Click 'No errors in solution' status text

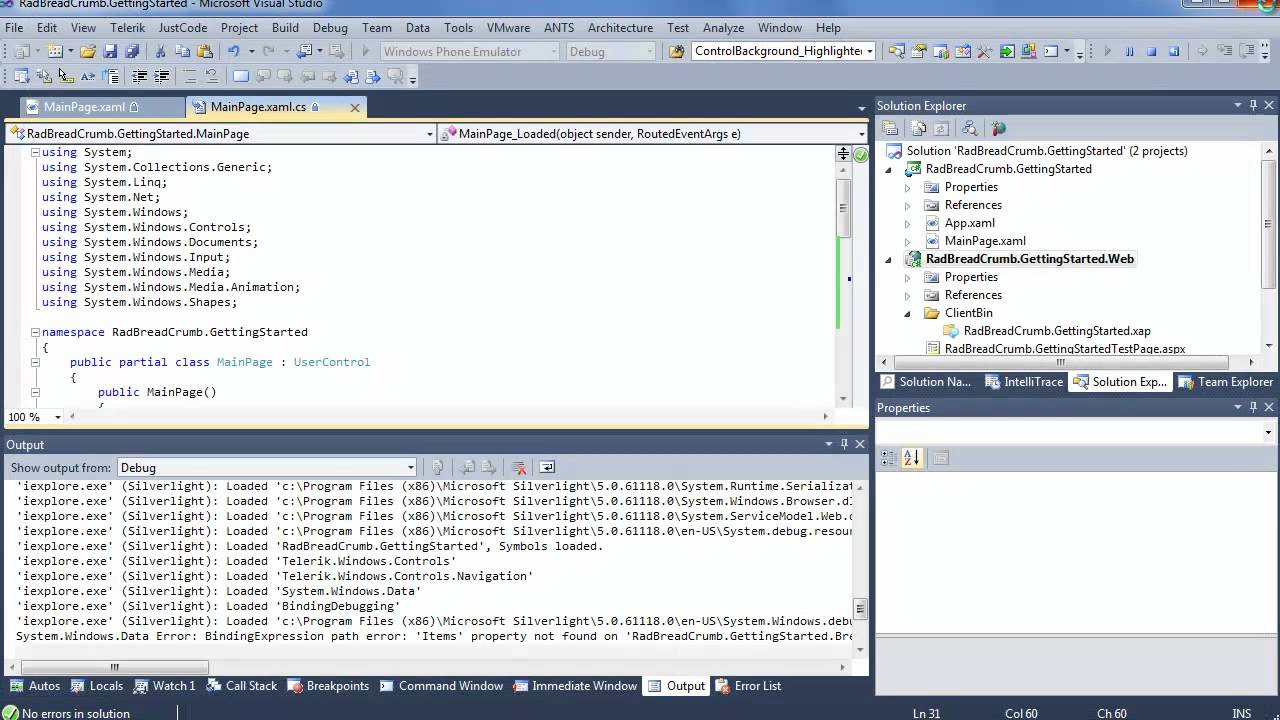point(76,713)
